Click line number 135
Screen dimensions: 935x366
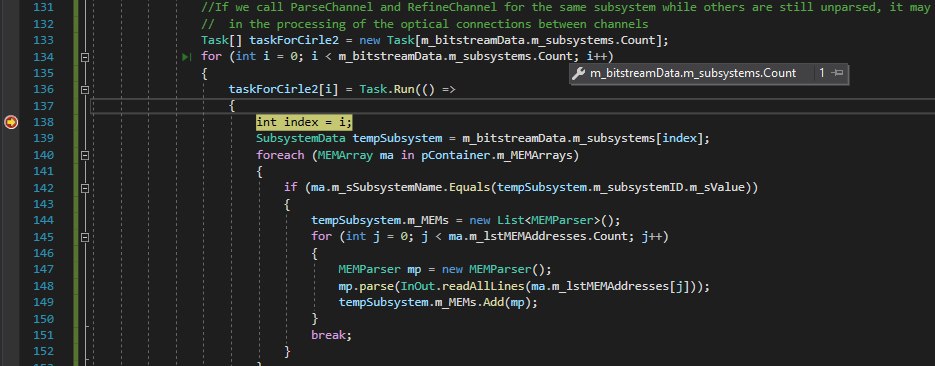tap(44, 73)
